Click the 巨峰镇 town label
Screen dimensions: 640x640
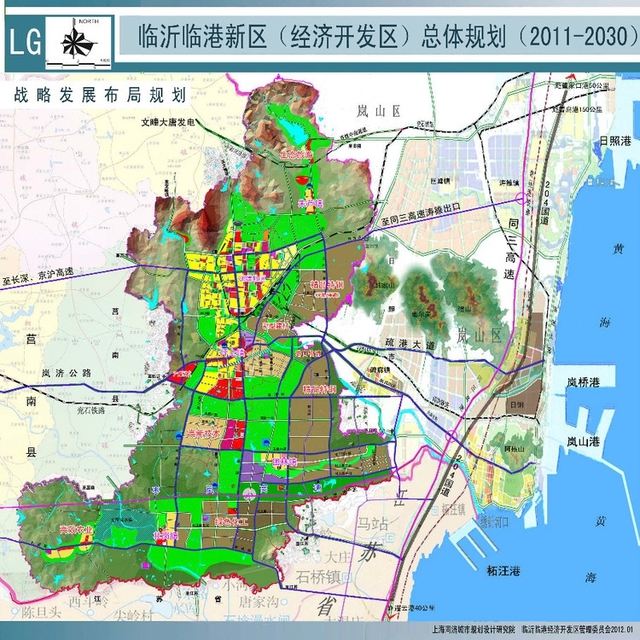[x=440, y=181]
